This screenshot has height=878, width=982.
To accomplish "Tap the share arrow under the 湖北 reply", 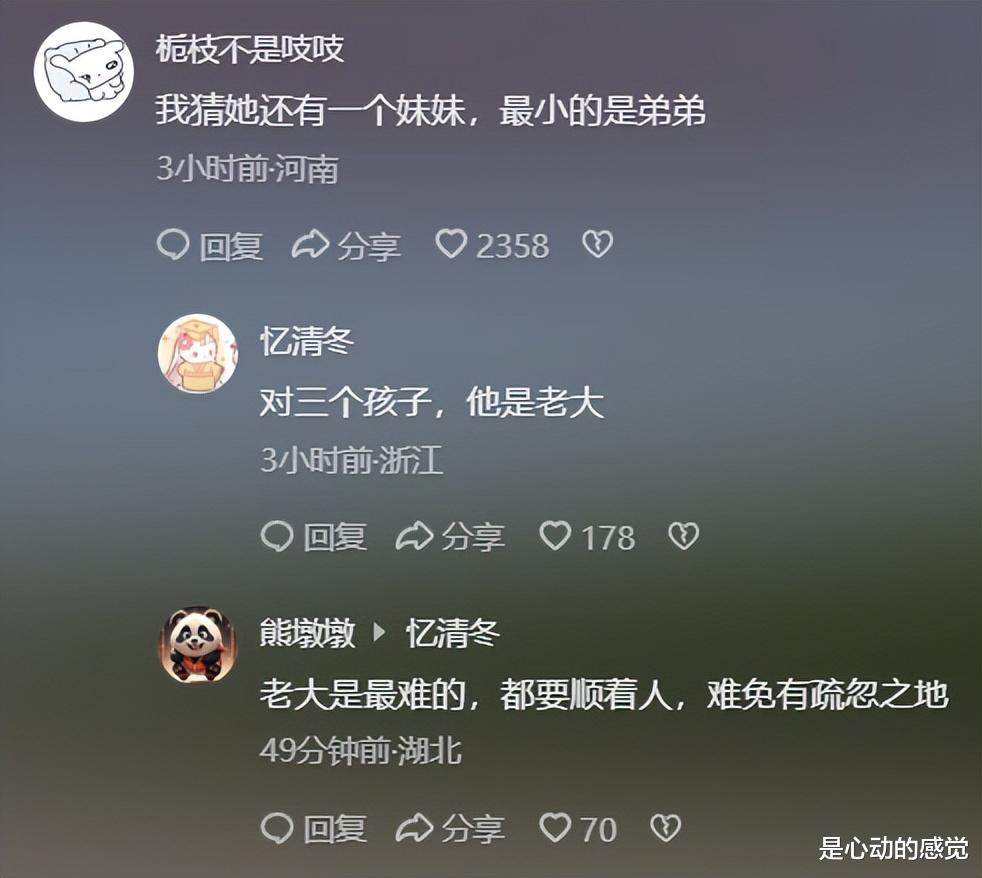I will click(414, 828).
